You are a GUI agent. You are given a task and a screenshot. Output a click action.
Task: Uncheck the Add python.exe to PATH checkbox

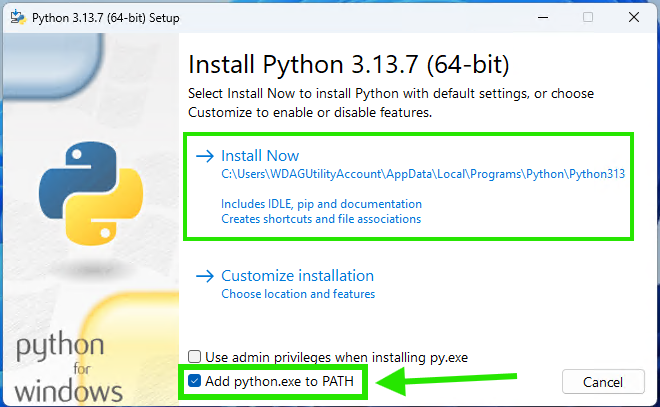pyautogui.click(x=195, y=381)
